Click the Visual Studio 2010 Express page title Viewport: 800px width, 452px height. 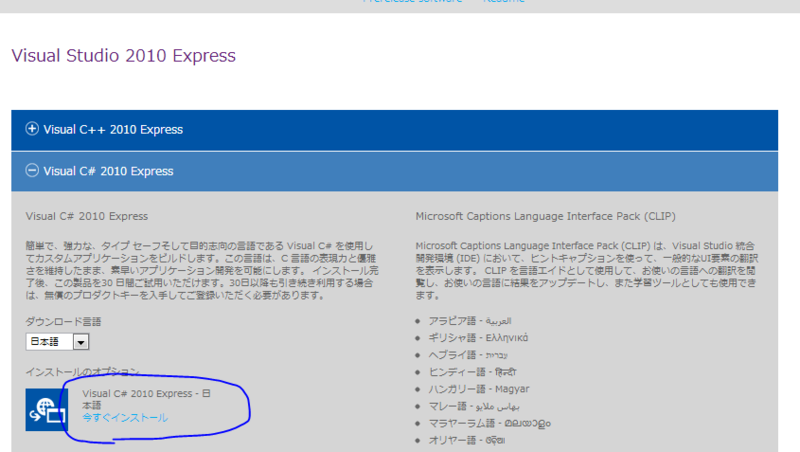[123, 56]
